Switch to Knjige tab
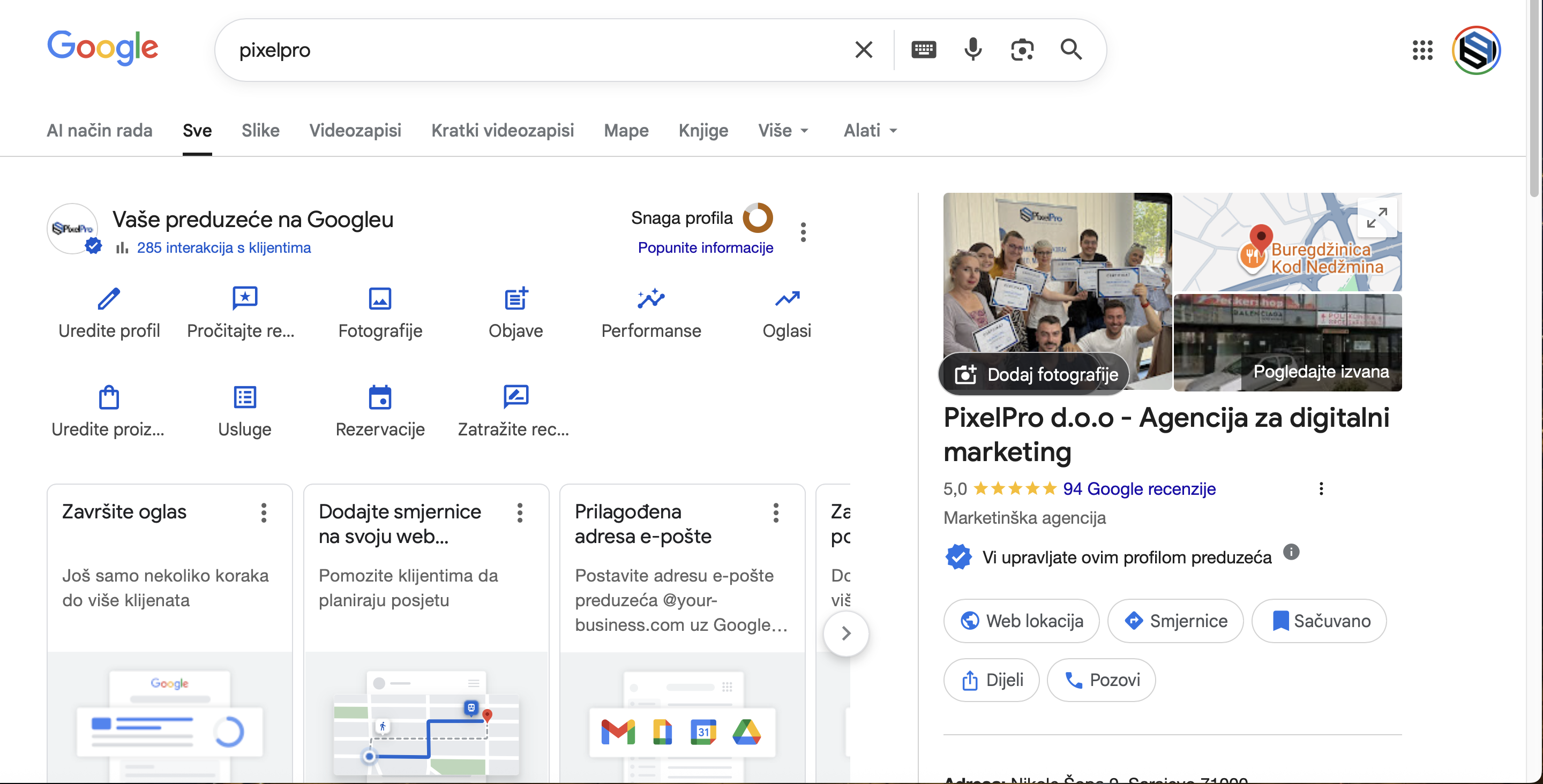The height and width of the screenshot is (784, 1543). 703,131
